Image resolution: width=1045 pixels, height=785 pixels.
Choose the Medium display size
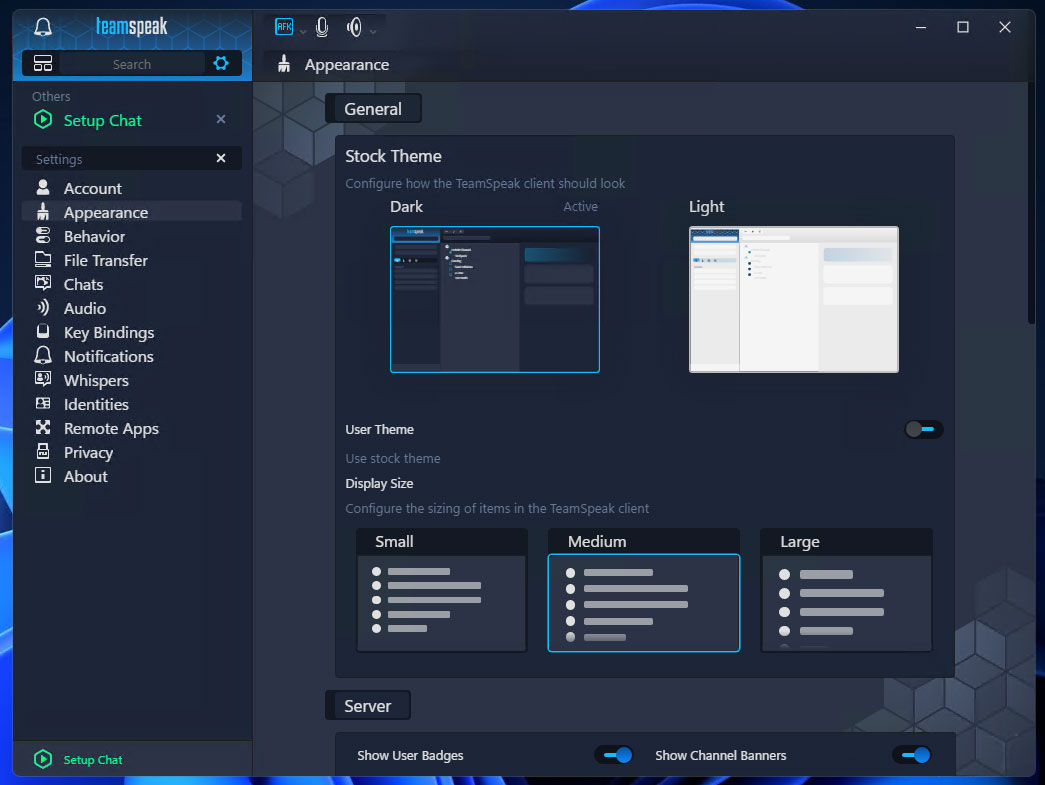pos(644,590)
